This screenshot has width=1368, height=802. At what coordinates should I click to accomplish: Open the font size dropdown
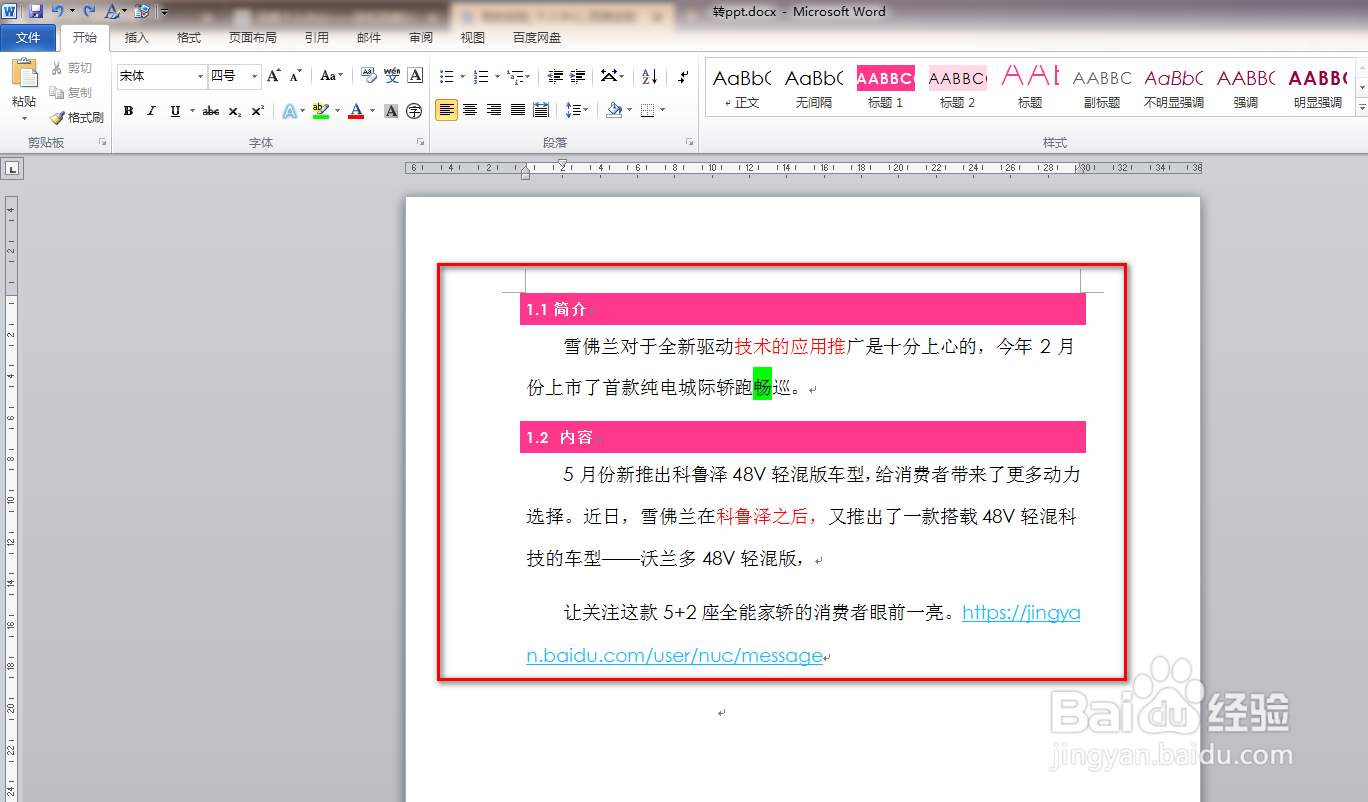pos(253,75)
